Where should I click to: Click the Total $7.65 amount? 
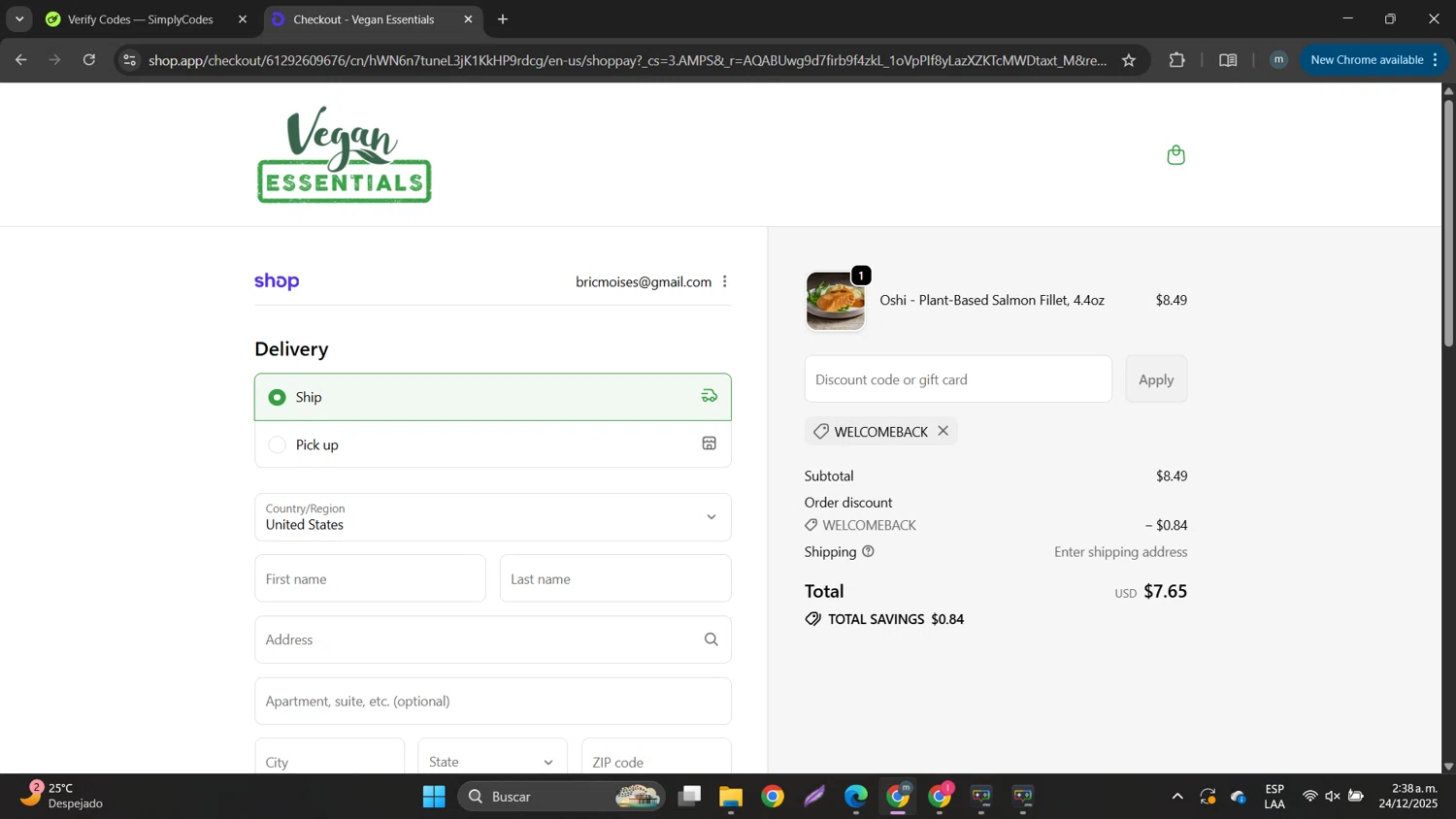pyautogui.click(x=1165, y=591)
